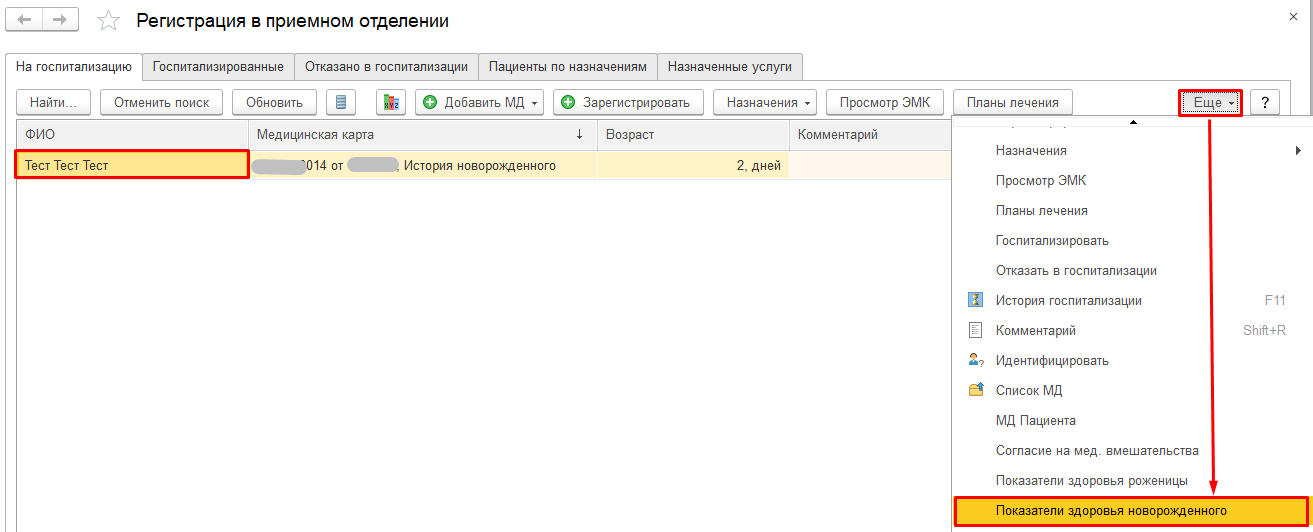
Task: Switch to the Госпитализированные tab
Action: click(x=218, y=67)
